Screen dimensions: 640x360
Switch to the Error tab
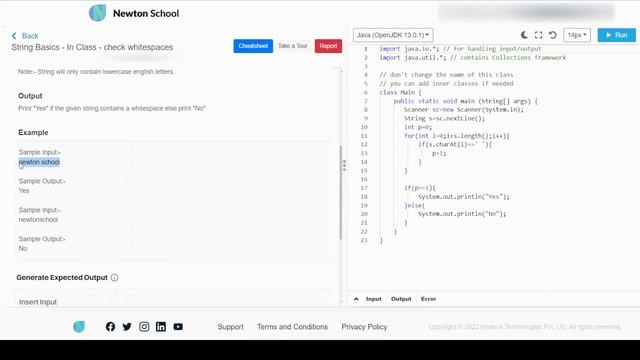tap(429, 299)
